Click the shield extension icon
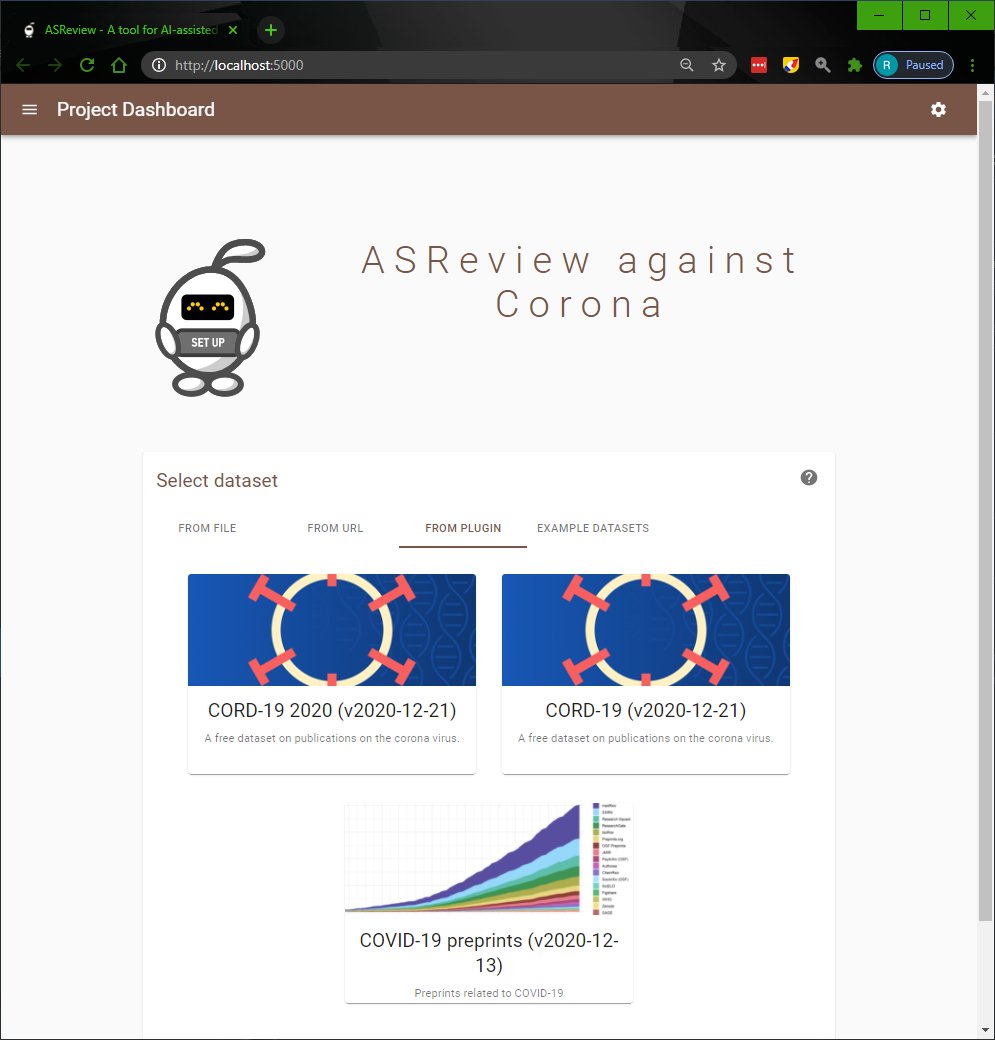 tap(791, 65)
